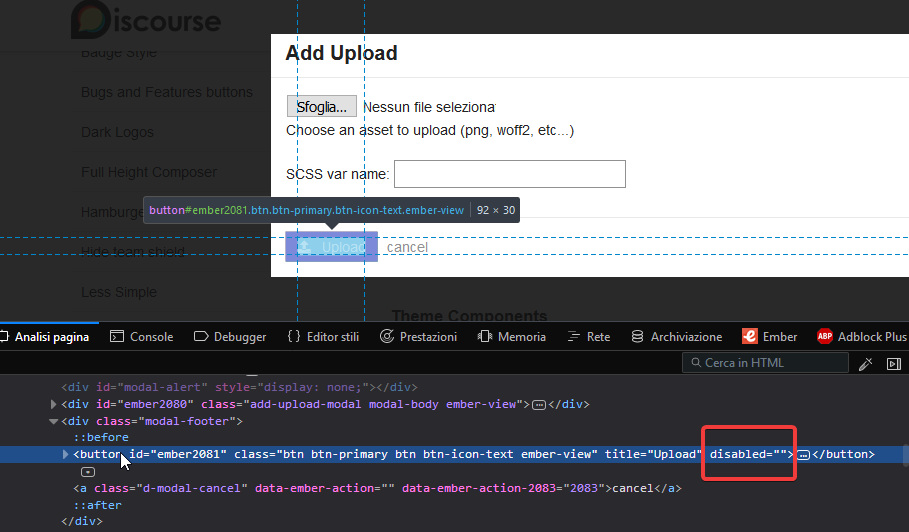Click the title="Upload" attribute
Screen dimensions: 909x532
653,454
